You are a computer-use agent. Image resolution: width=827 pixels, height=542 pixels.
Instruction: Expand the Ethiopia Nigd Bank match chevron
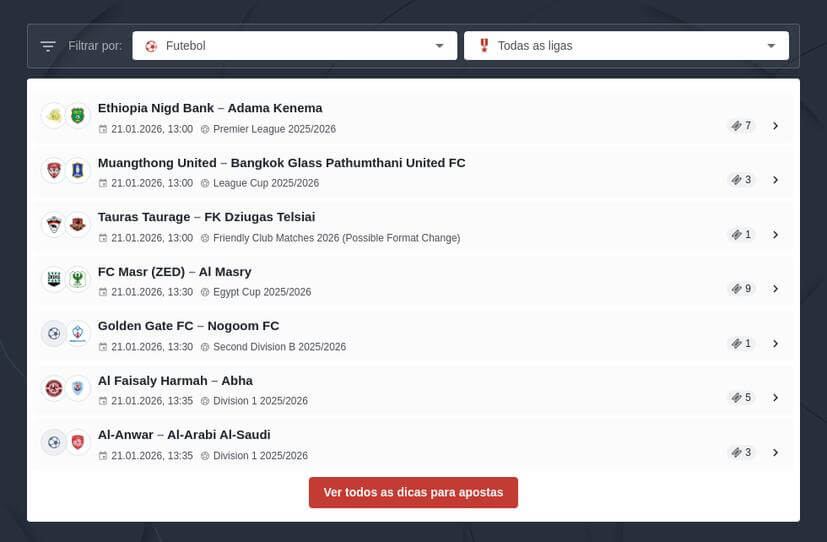coord(775,126)
